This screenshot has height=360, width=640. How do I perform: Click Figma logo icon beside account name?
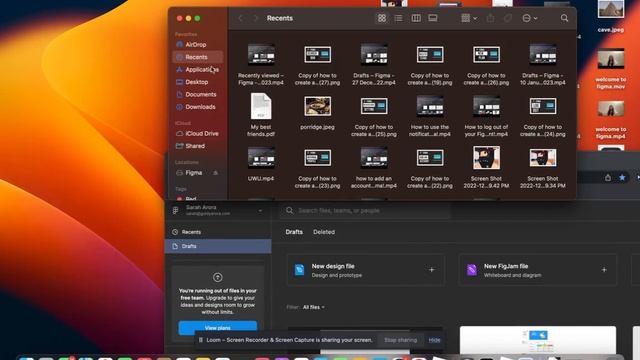click(176, 210)
